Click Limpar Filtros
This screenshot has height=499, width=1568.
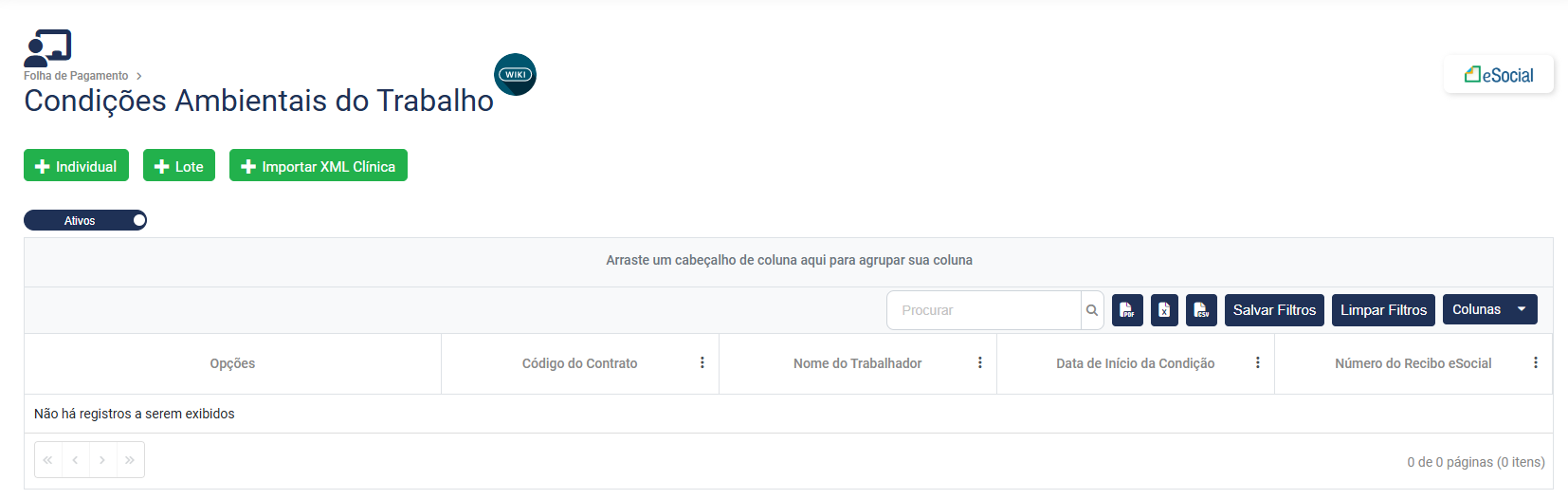coord(1383,310)
